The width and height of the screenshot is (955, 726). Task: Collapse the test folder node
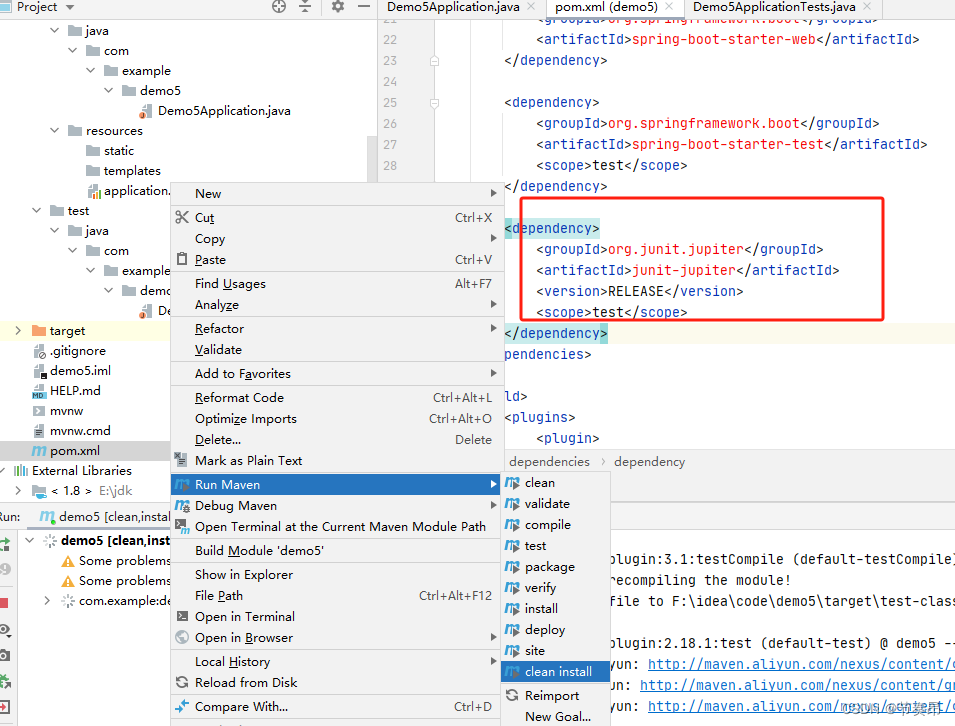[x=37, y=210]
